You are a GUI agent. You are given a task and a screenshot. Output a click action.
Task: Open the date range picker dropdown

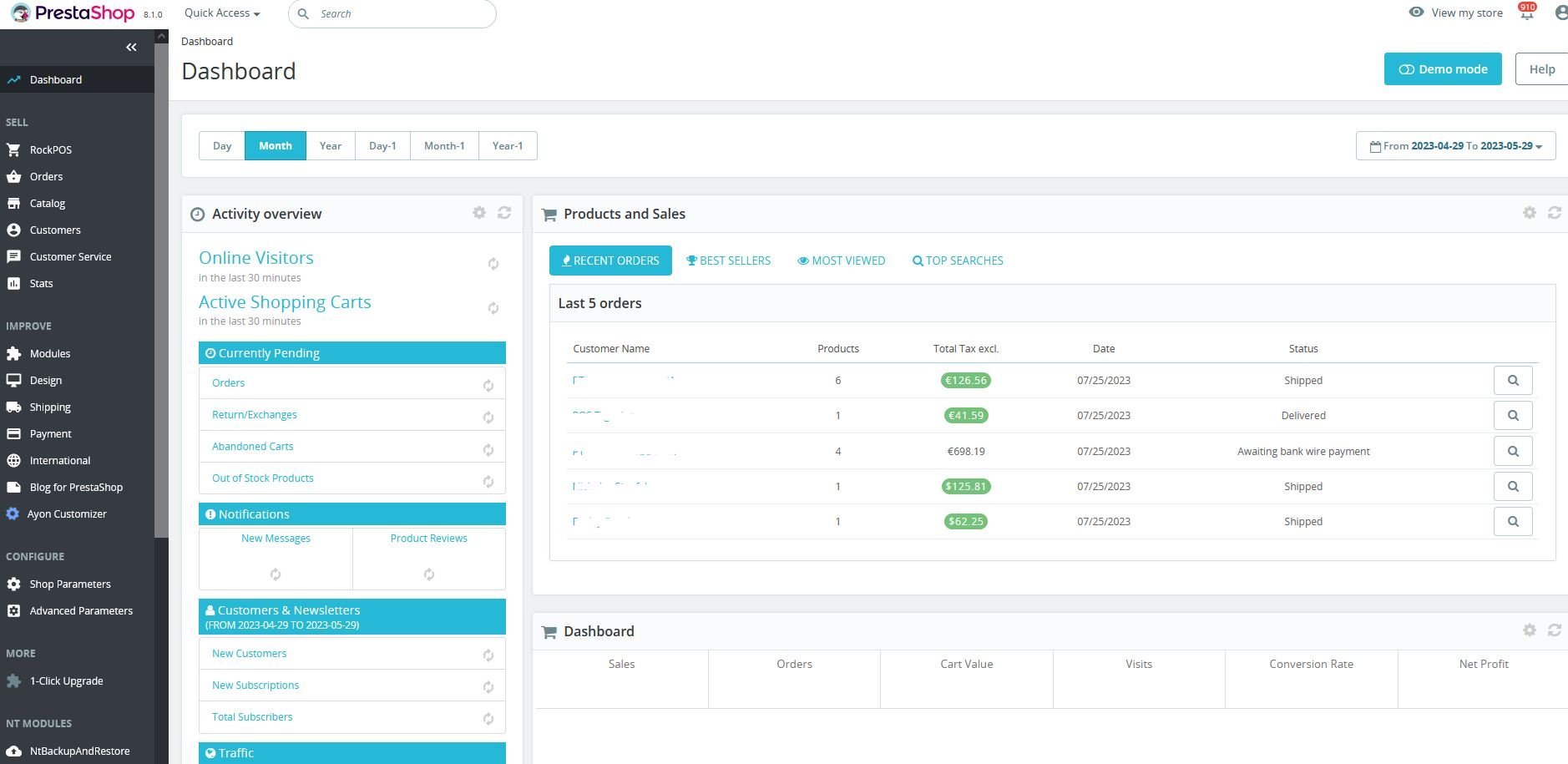(x=1455, y=145)
